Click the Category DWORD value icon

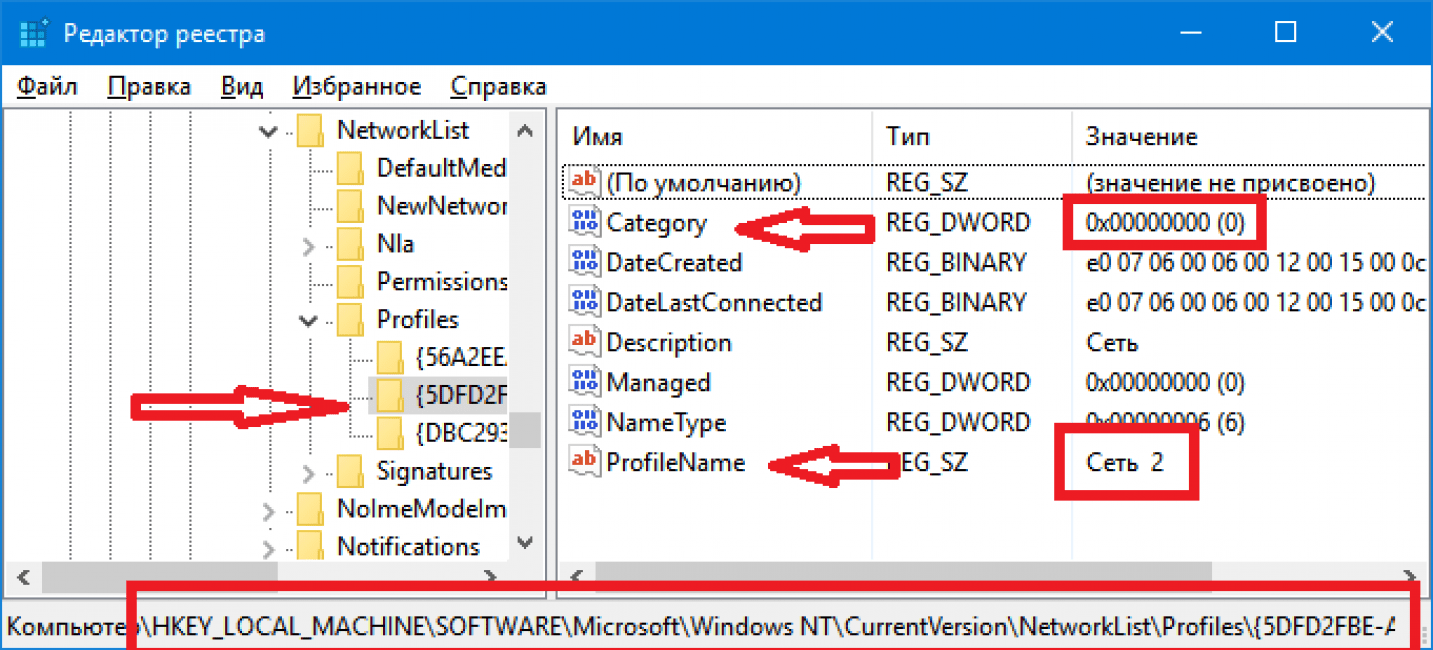(x=583, y=223)
